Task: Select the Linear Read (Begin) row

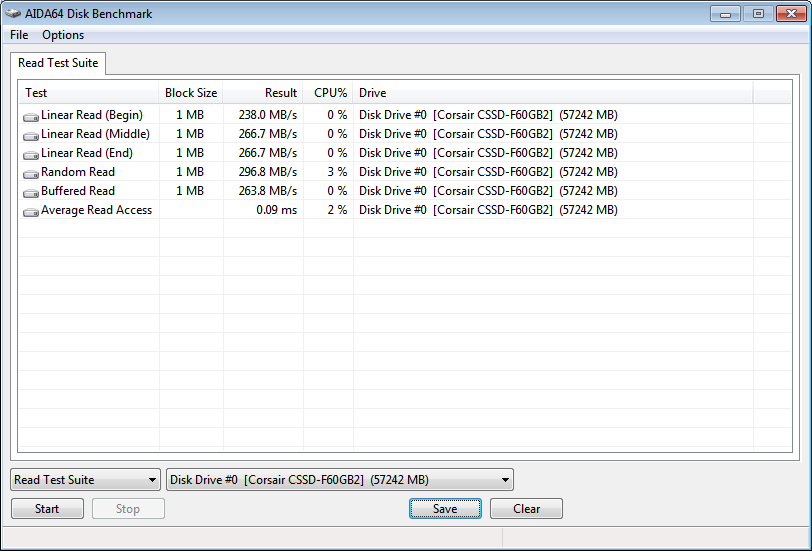Action: point(405,115)
